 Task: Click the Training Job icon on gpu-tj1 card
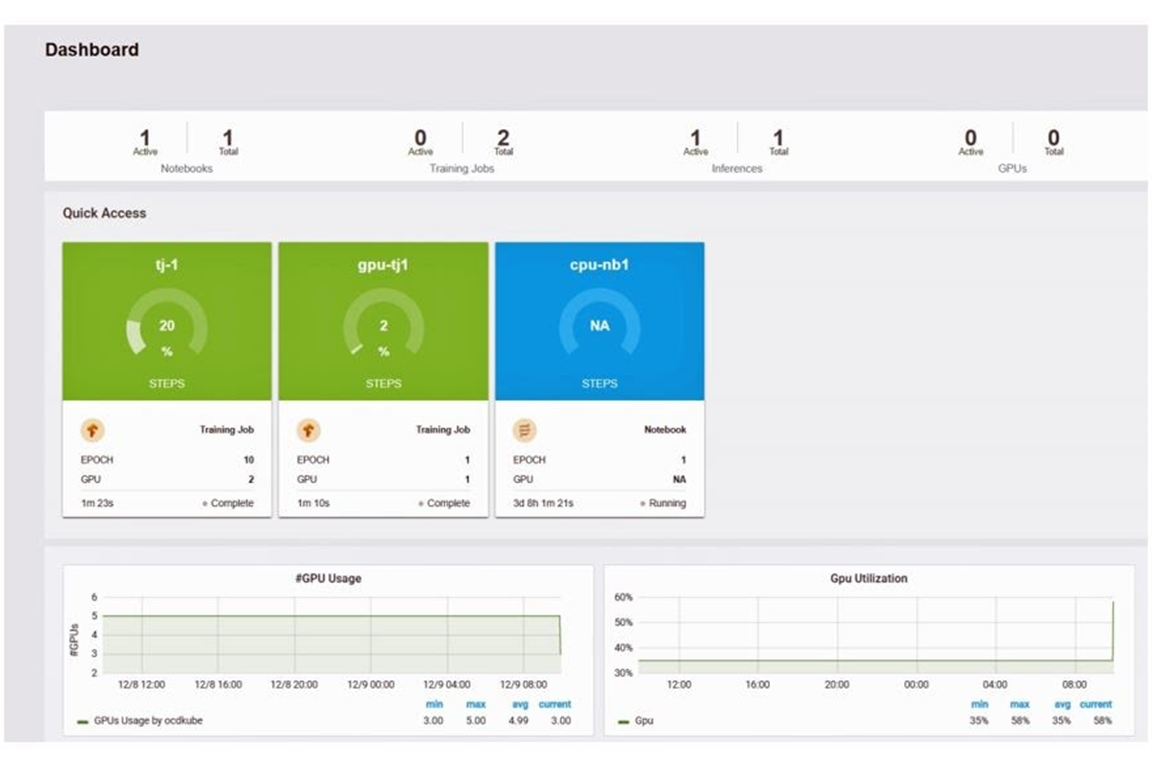(x=308, y=429)
